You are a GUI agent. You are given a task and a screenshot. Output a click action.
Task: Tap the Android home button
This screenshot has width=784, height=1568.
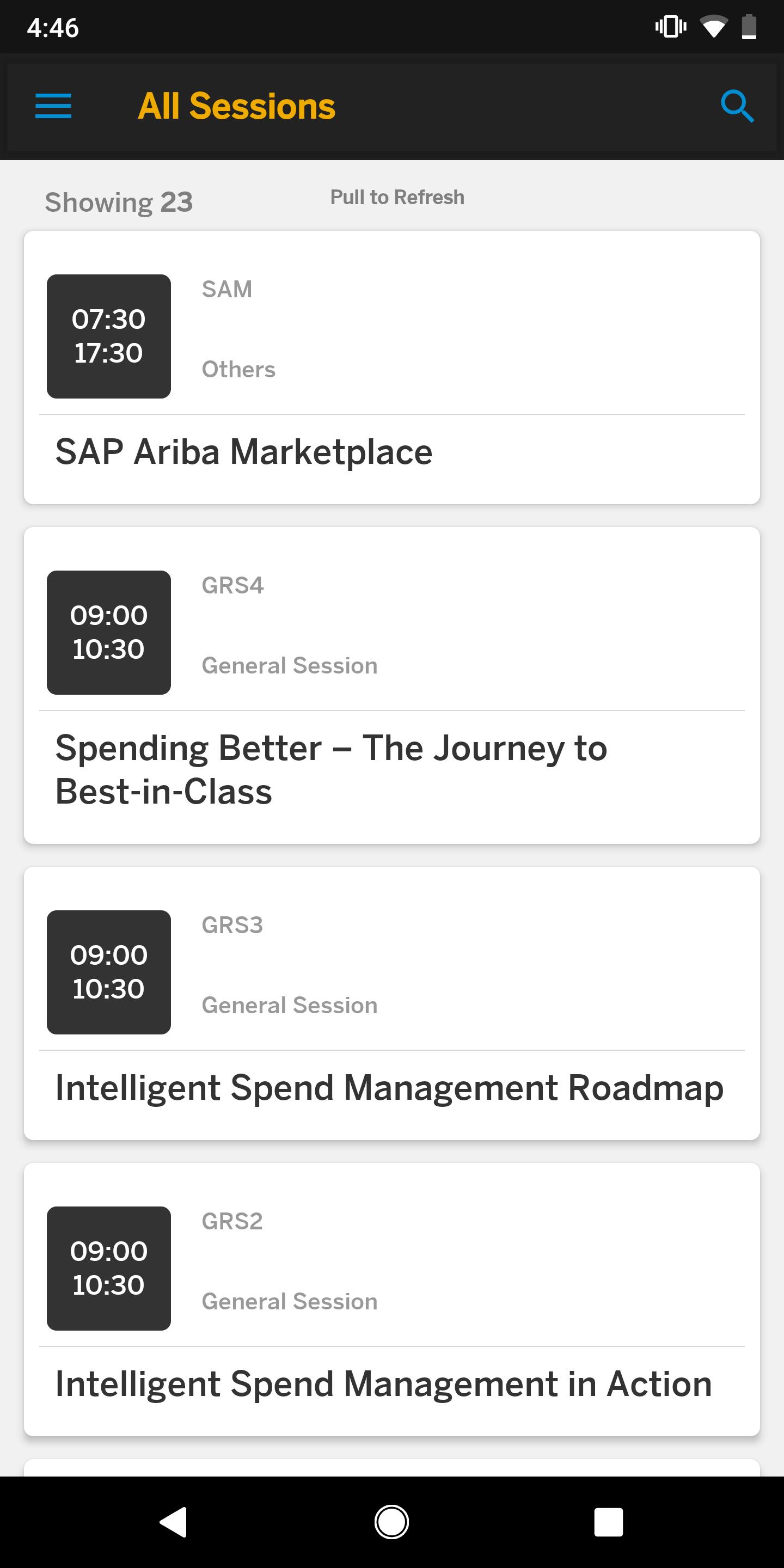[x=391, y=1522]
